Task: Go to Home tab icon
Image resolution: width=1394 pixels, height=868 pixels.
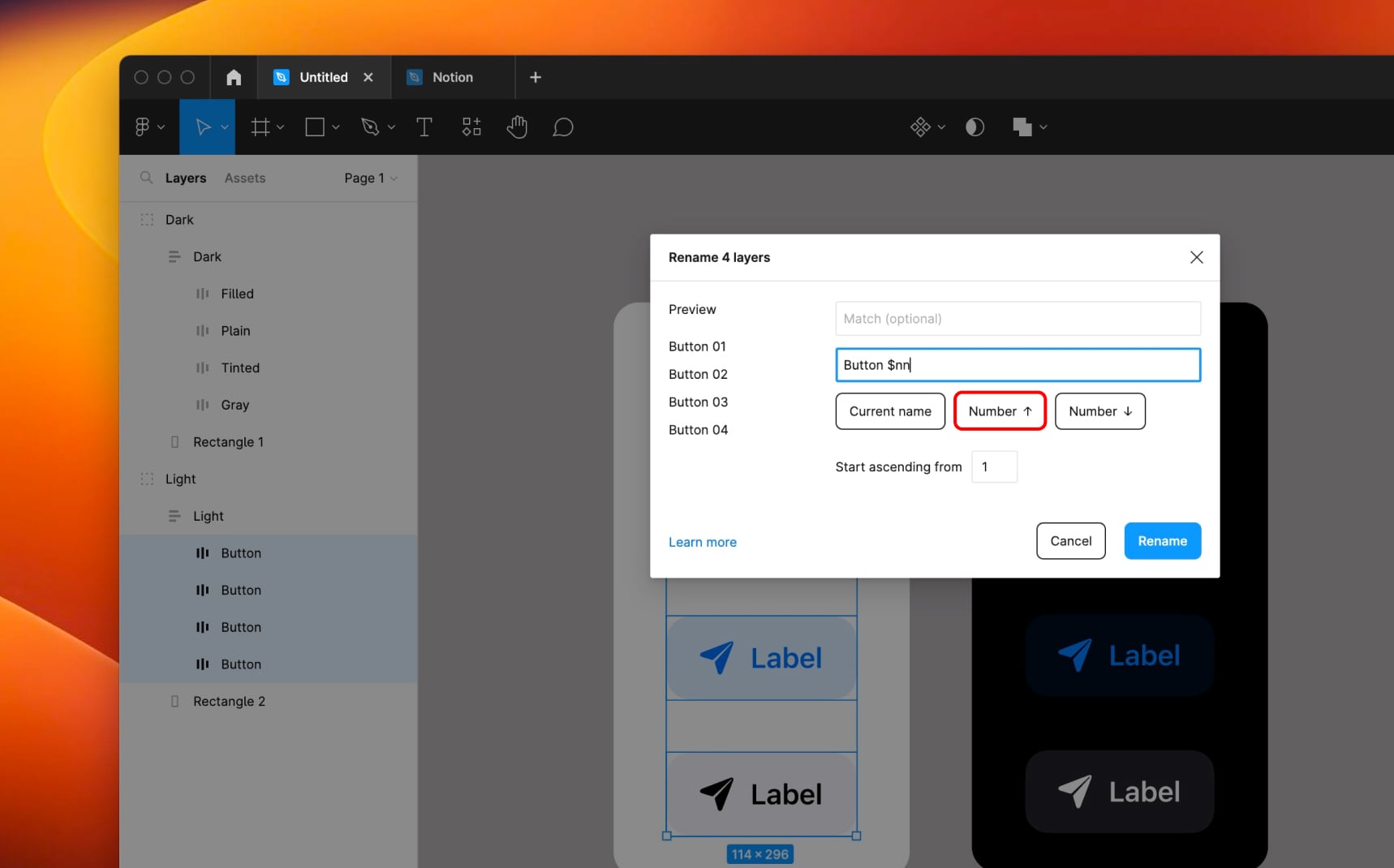Action: (234, 77)
